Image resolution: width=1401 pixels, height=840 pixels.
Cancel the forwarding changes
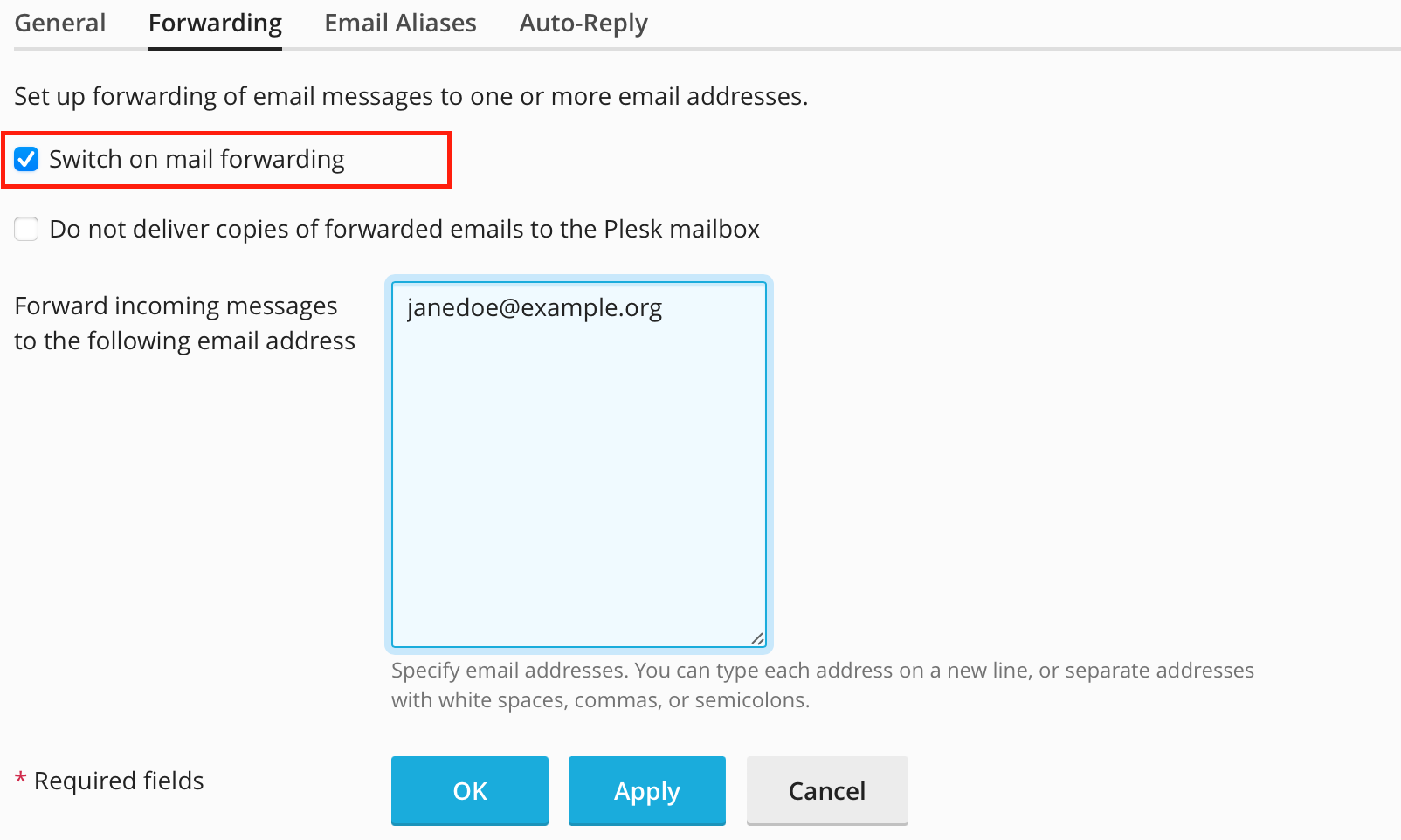tap(826, 791)
